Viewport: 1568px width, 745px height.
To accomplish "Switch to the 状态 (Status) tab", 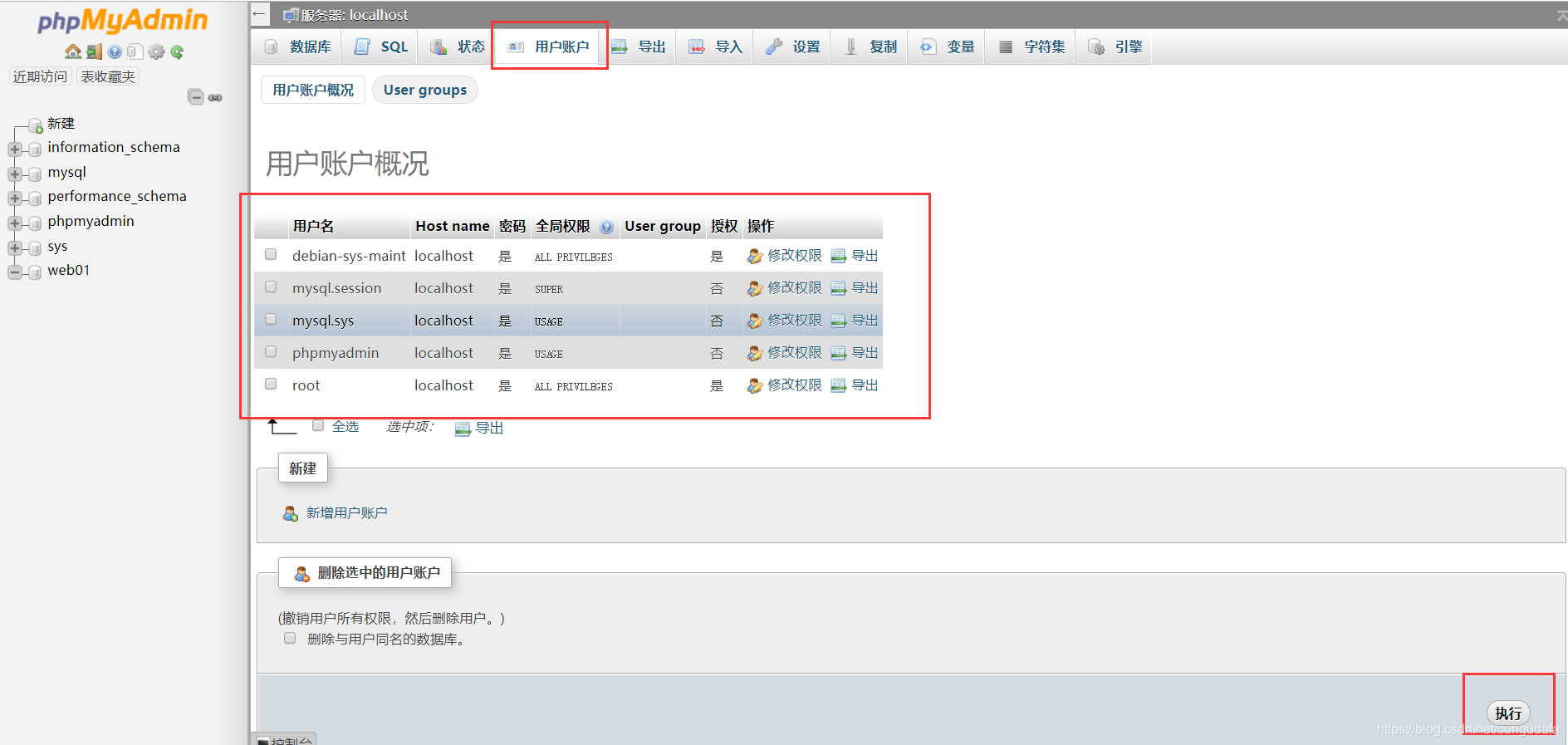I will (x=458, y=47).
